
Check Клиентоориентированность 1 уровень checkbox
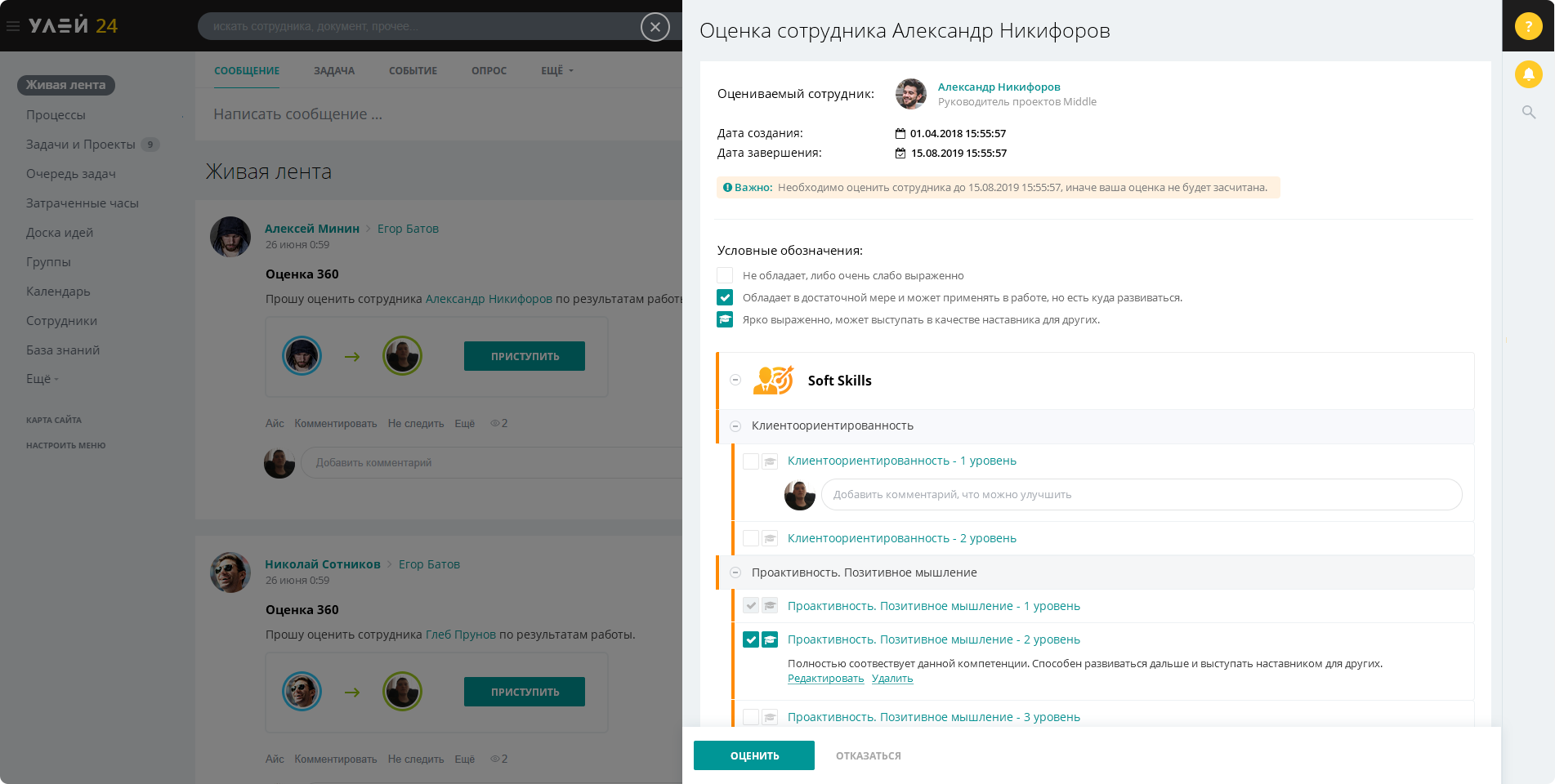[x=751, y=461]
